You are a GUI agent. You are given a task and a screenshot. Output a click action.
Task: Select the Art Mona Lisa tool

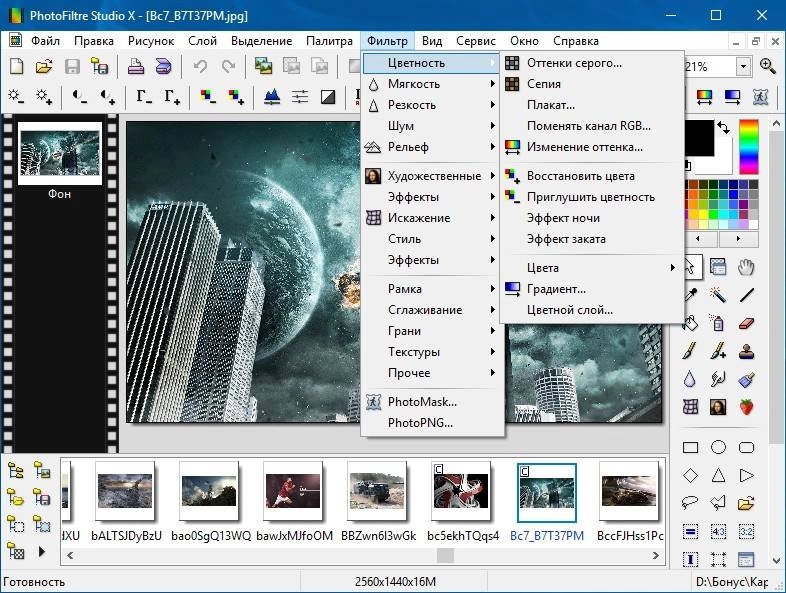pyautogui.click(x=718, y=407)
